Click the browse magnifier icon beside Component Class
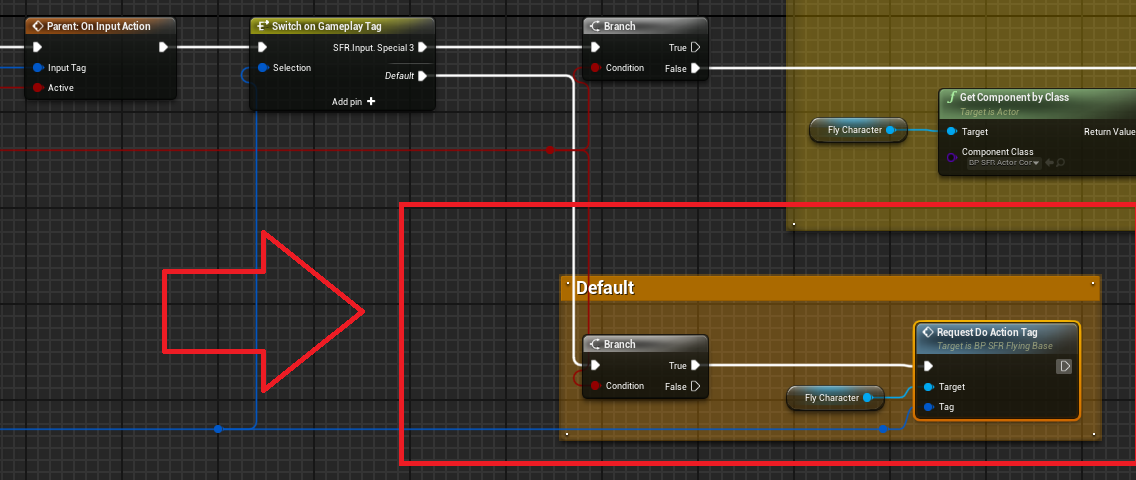Viewport: 1136px width, 480px height. coord(1060,163)
